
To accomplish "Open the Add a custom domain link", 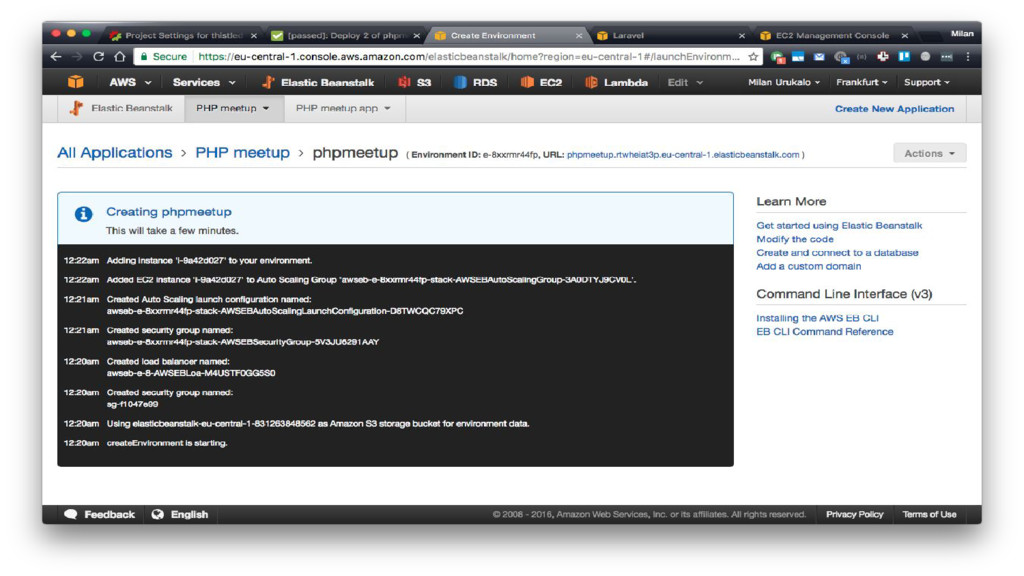I will pos(808,266).
